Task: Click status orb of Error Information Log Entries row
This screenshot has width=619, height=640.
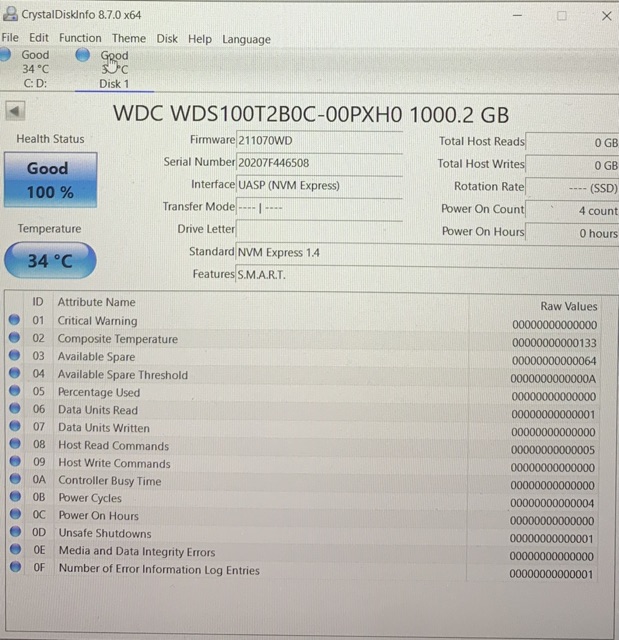Action: (16, 567)
